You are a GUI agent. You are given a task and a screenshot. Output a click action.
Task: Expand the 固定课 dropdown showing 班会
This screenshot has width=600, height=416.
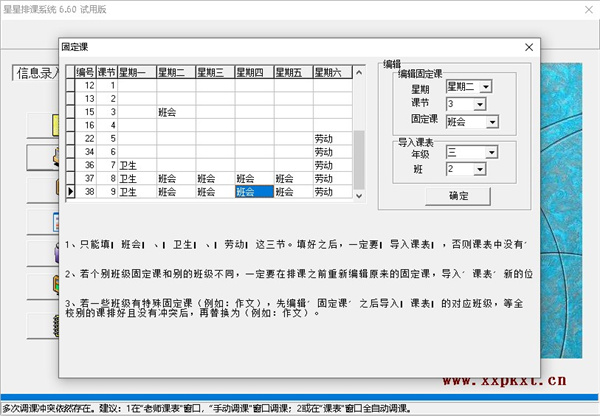(x=492, y=122)
